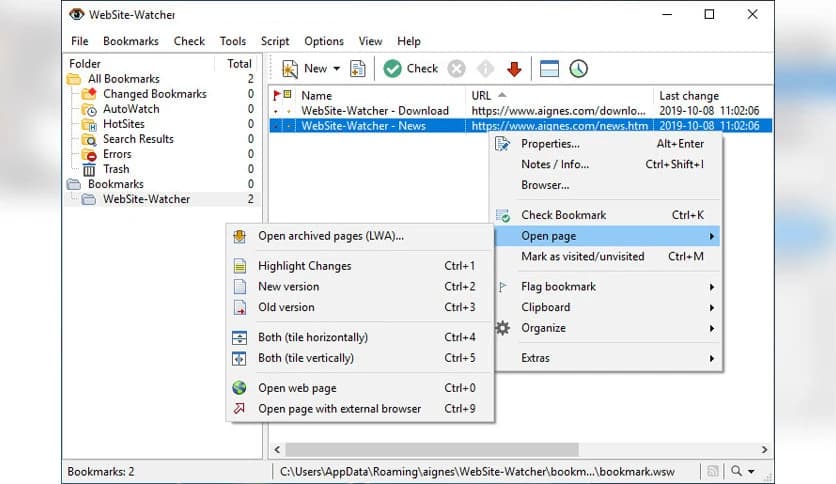This screenshot has width=836, height=484.
Task: Open the Help menu
Action: [408, 41]
